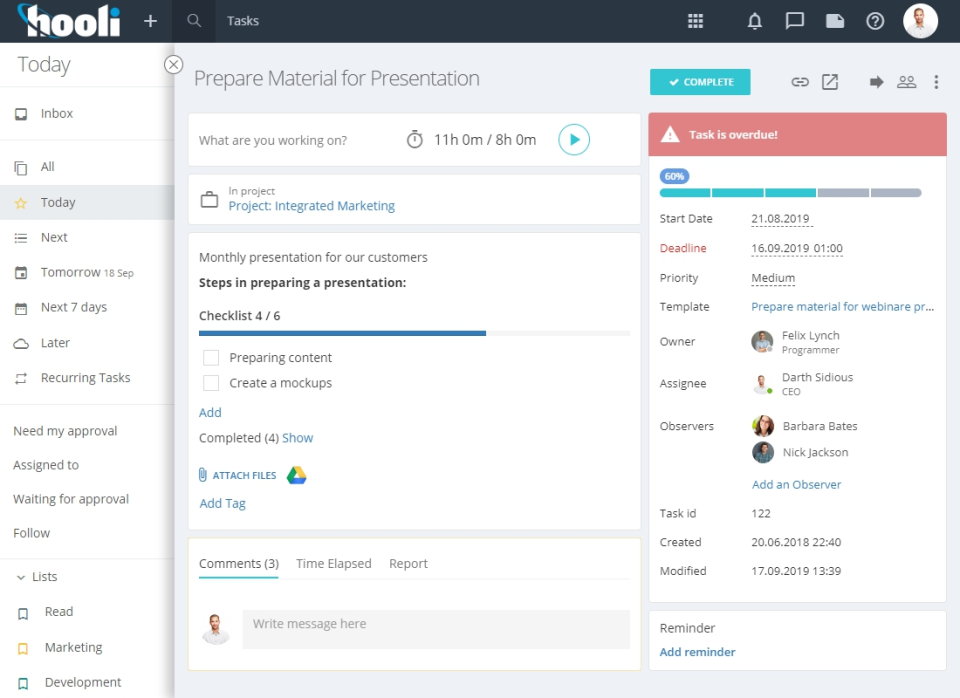Open the three-dot more options menu
Viewport: 960px width, 698px height.
pos(936,82)
